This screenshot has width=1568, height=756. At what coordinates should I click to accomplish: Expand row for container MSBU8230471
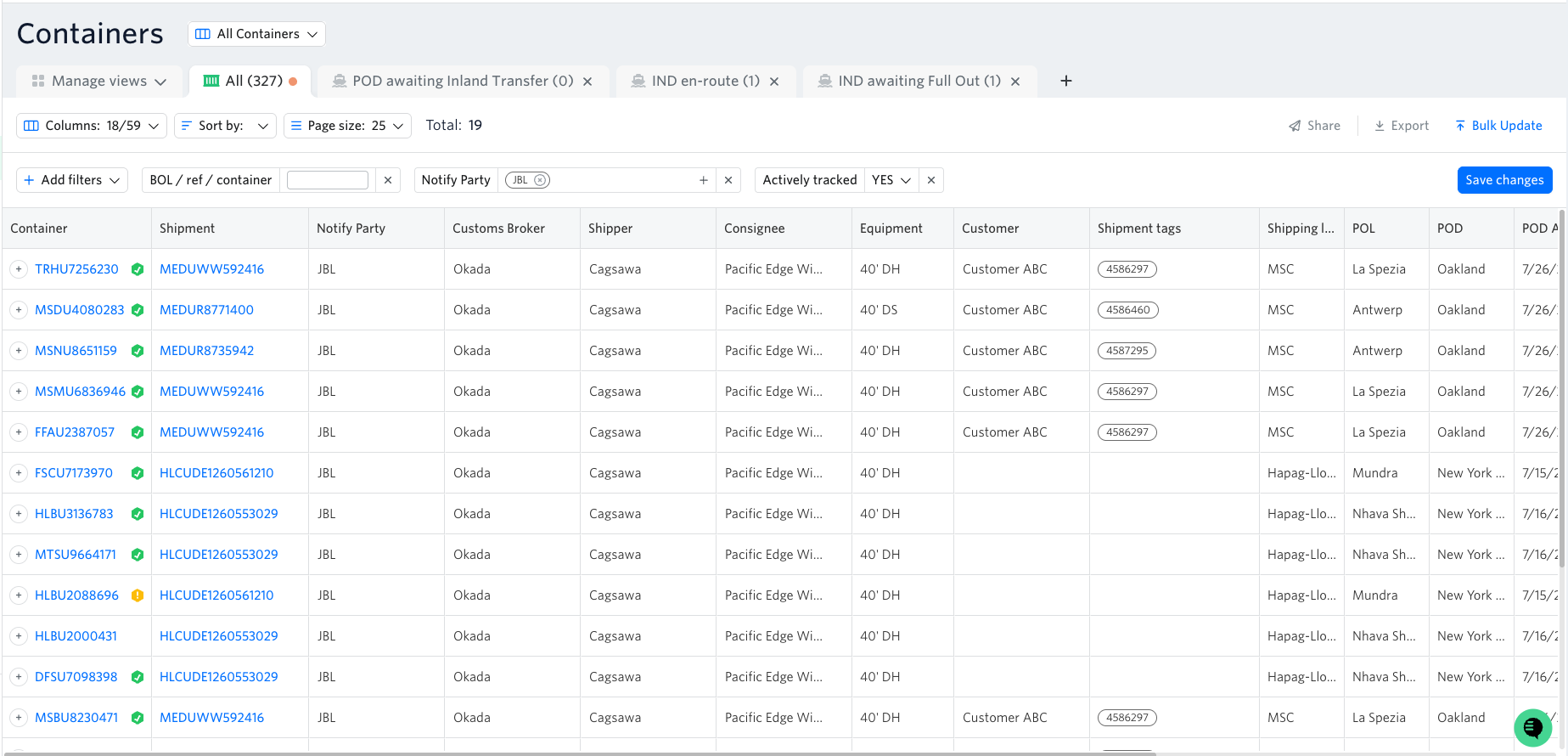point(19,718)
